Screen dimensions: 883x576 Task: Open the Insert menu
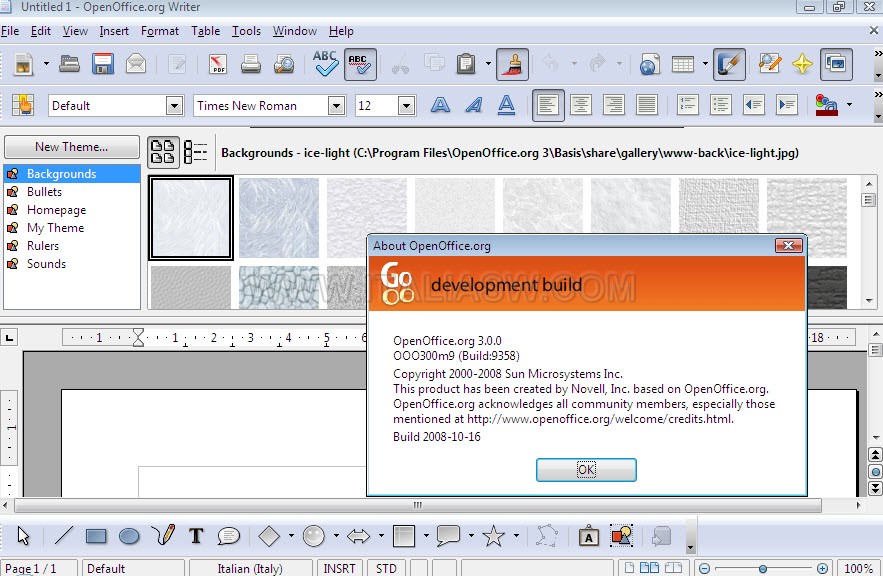114,31
